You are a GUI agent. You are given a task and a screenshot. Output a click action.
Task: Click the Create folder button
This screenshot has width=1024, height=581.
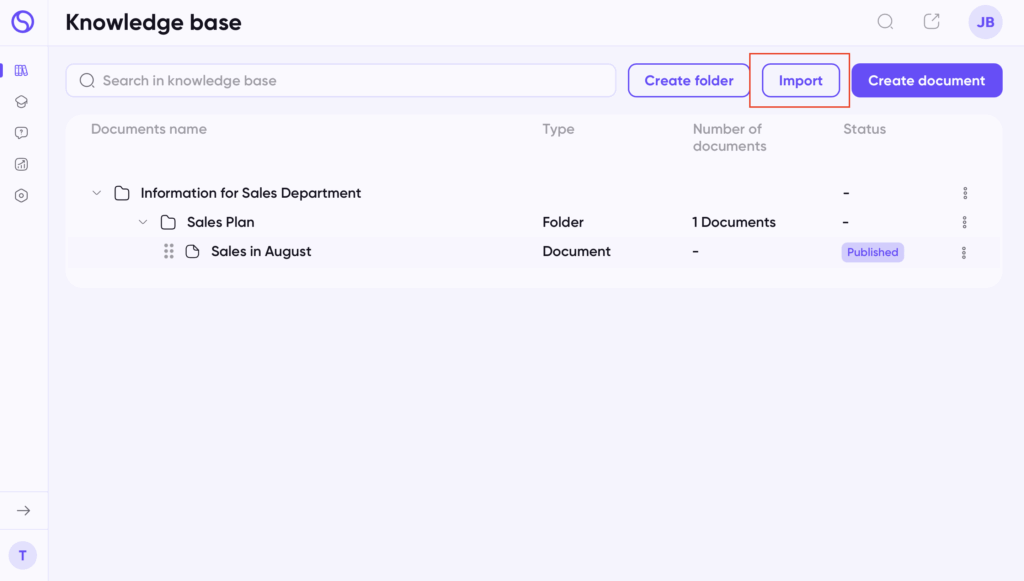(689, 80)
